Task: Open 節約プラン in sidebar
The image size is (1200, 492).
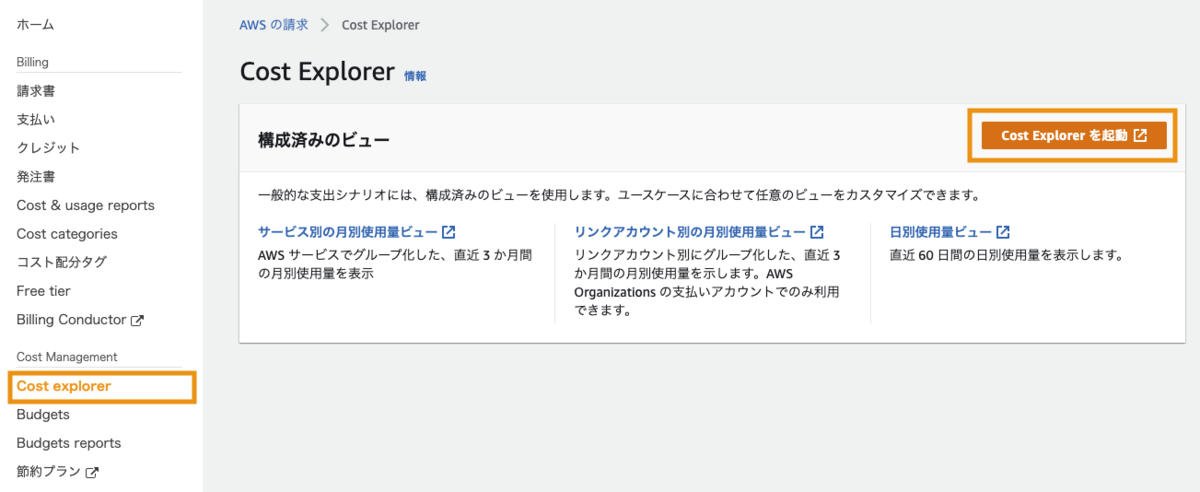Action: 49,471
